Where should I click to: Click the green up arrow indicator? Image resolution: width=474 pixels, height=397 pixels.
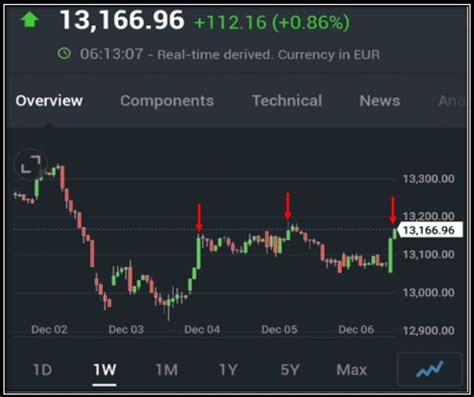30,20
